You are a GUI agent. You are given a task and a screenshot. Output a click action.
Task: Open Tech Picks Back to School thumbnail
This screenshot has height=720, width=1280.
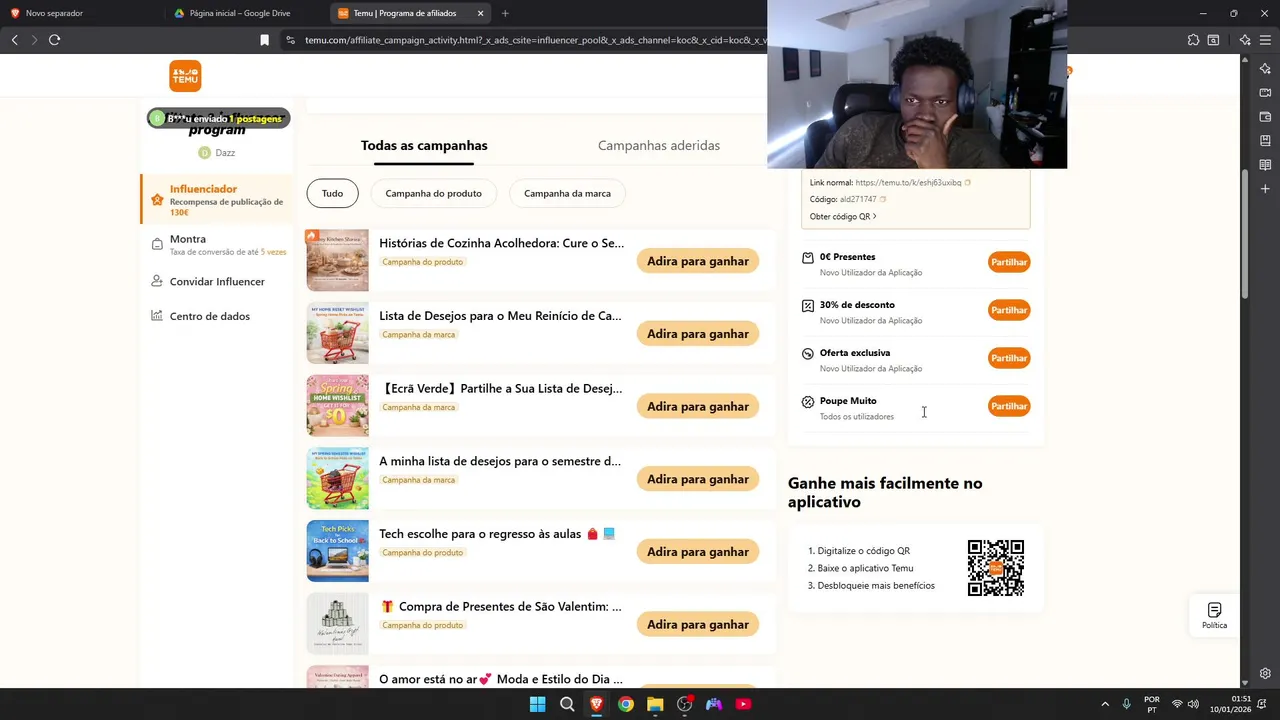coord(337,551)
